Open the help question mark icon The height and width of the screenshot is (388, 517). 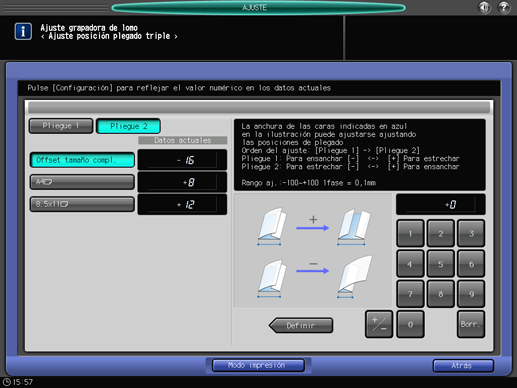click(x=504, y=7)
